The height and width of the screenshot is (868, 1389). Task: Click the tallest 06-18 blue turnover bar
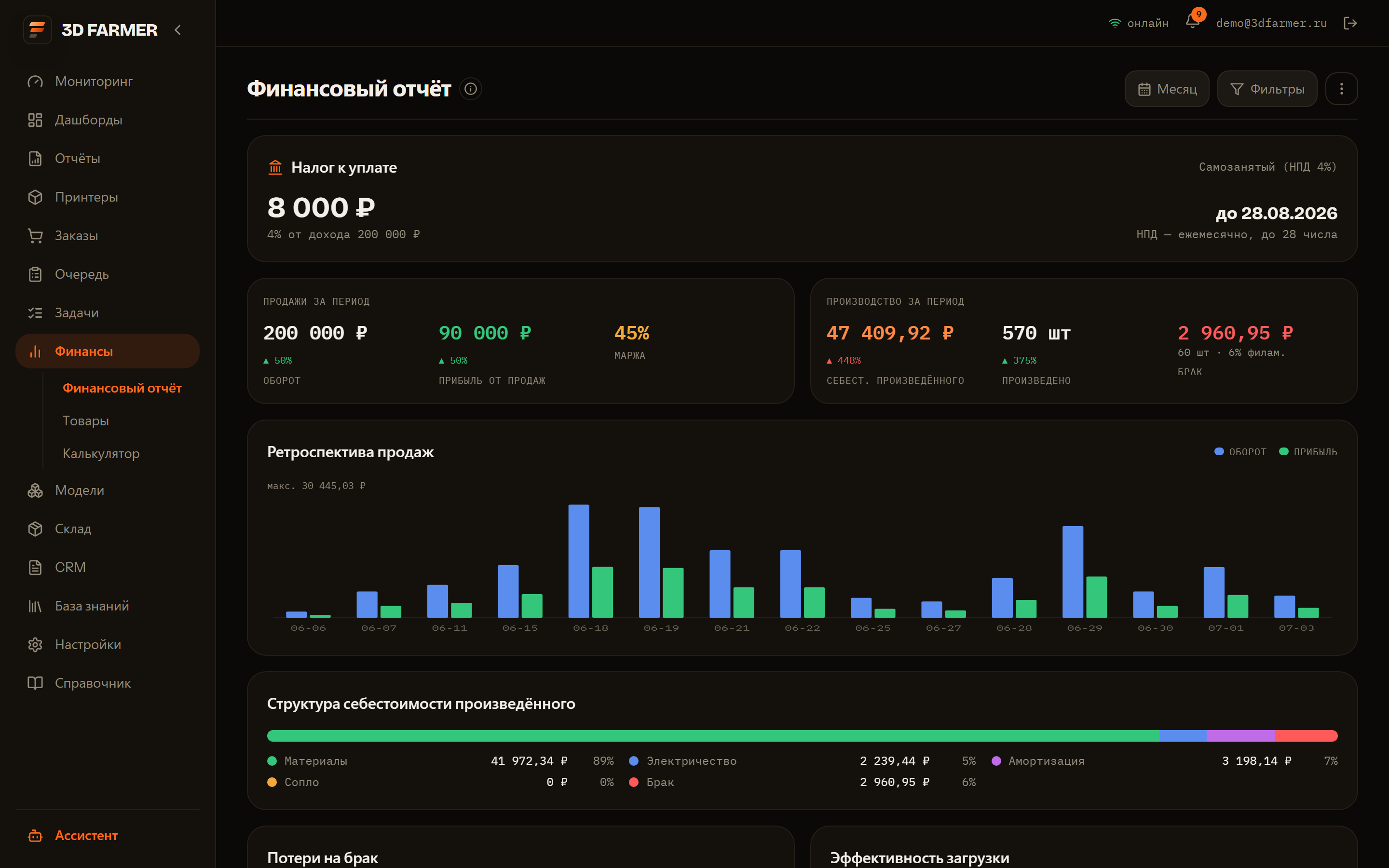pos(579,561)
